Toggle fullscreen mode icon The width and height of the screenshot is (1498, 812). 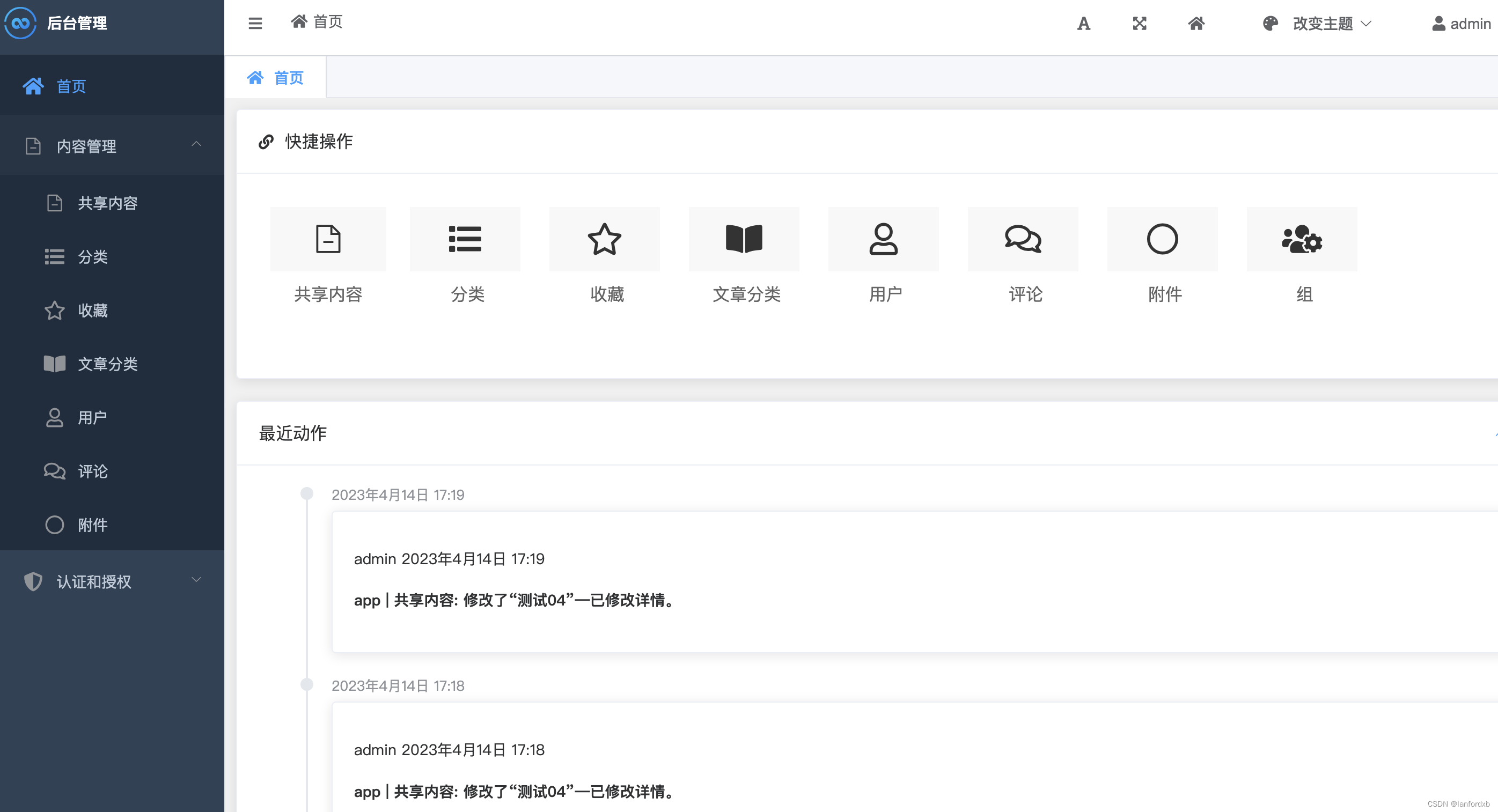pos(1139,23)
